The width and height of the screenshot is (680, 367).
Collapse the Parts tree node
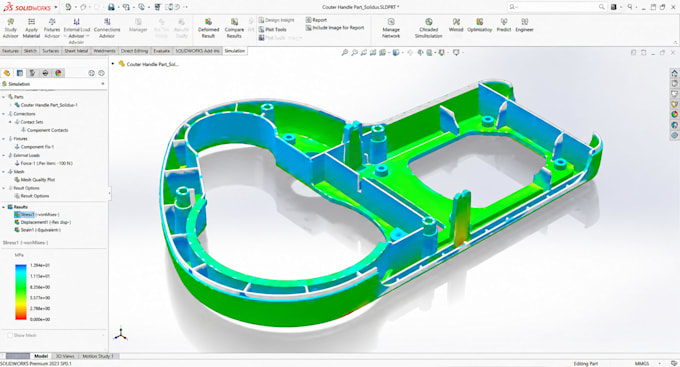[4, 97]
